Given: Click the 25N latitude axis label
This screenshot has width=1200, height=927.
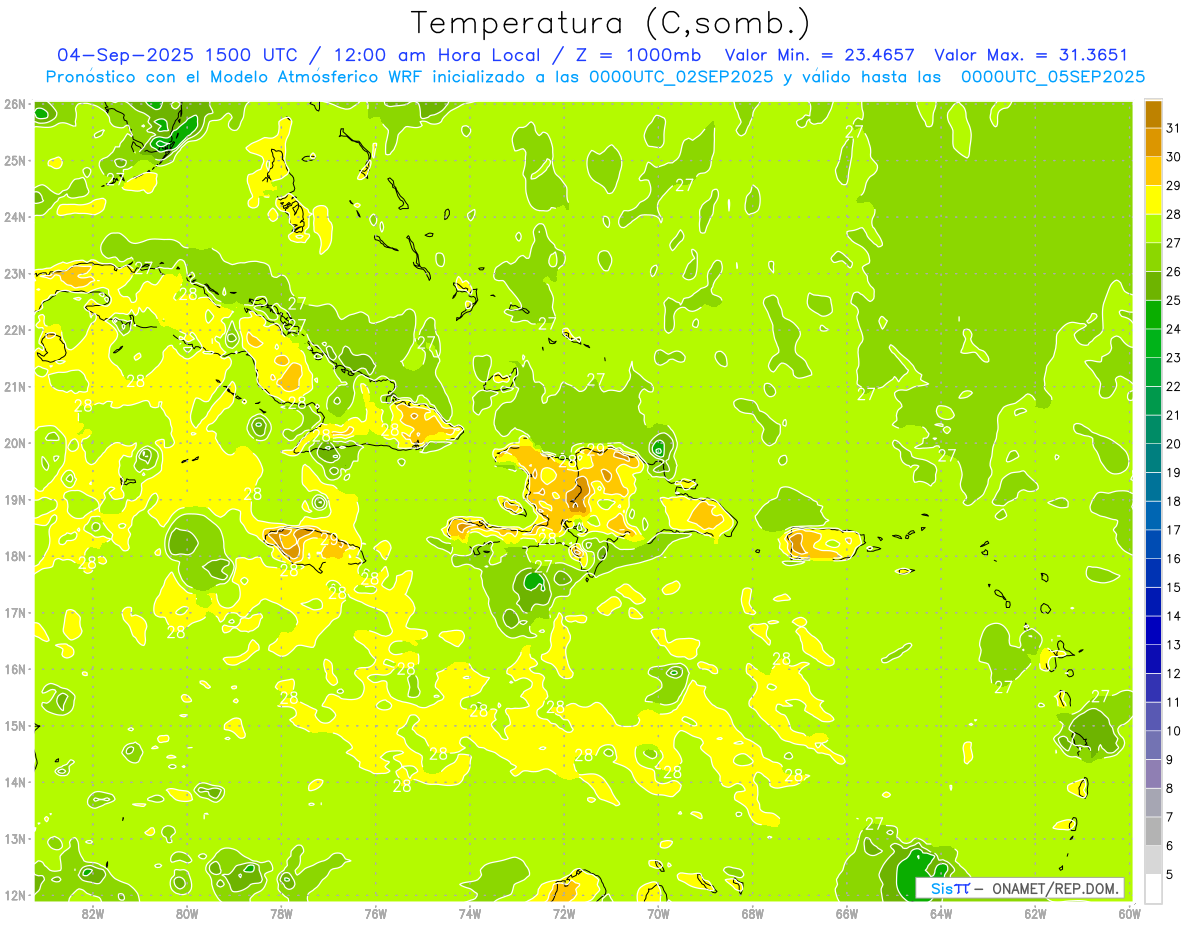Looking at the screenshot, I should pos(15,161).
